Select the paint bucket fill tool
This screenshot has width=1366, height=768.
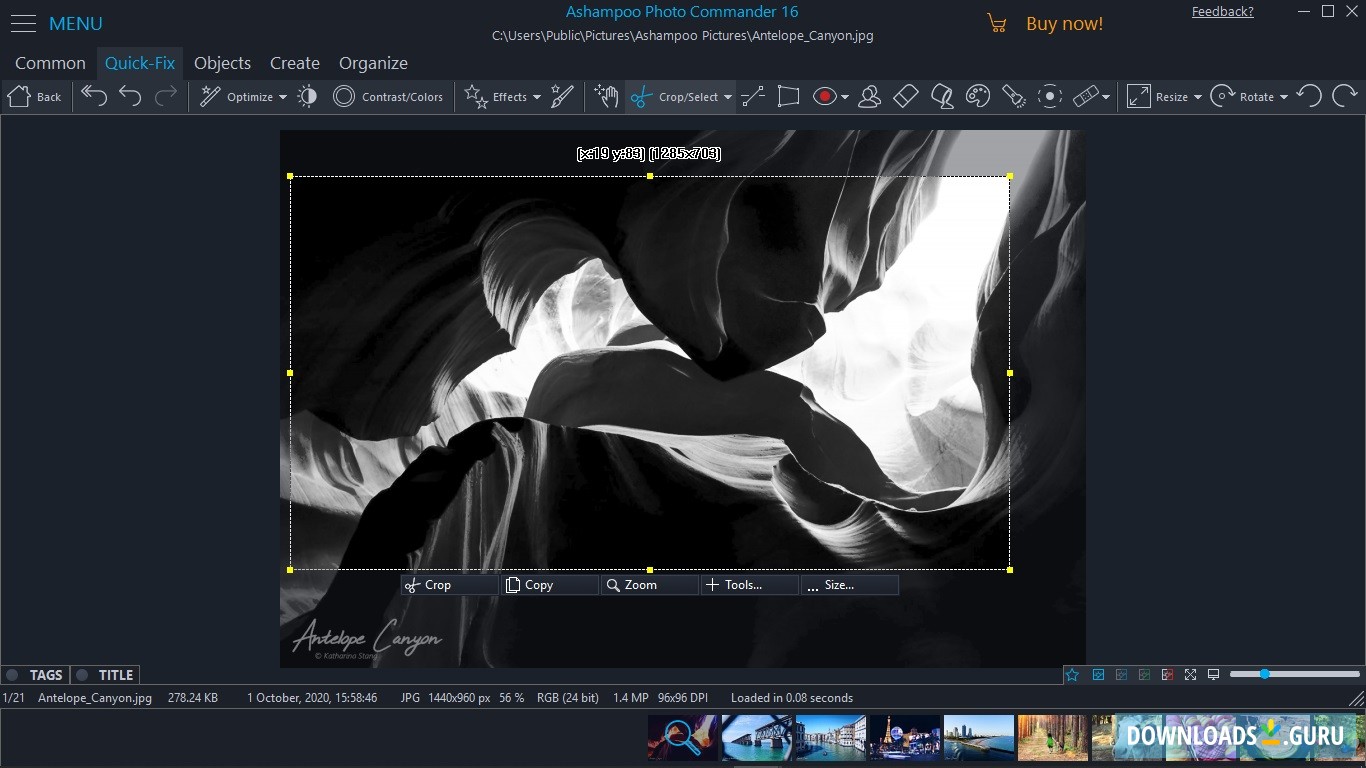tap(941, 96)
